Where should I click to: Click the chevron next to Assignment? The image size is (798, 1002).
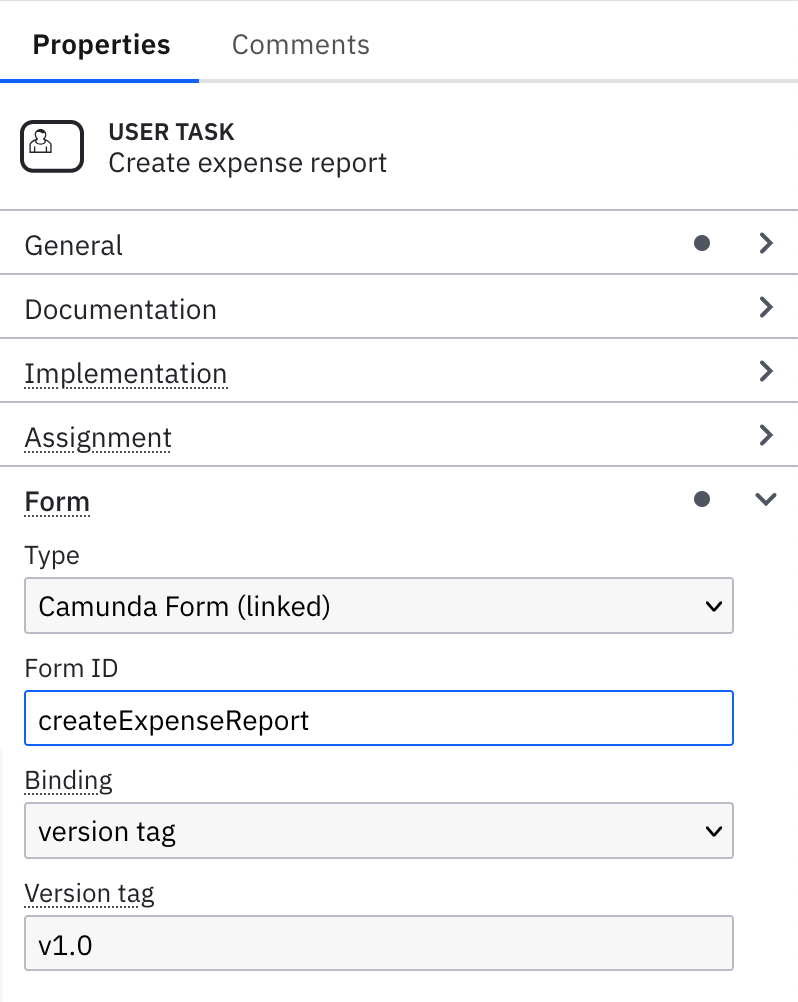click(766, 435)
